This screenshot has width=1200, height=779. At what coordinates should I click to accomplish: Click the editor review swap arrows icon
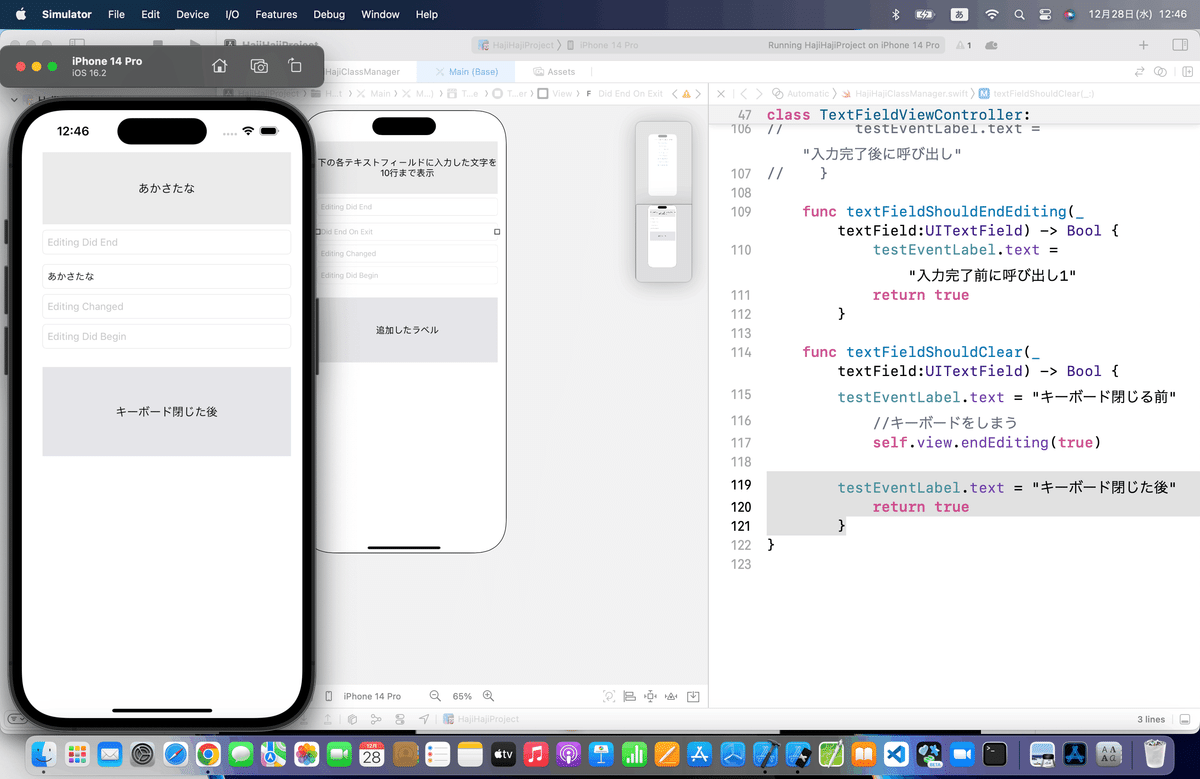(1138, 72)
